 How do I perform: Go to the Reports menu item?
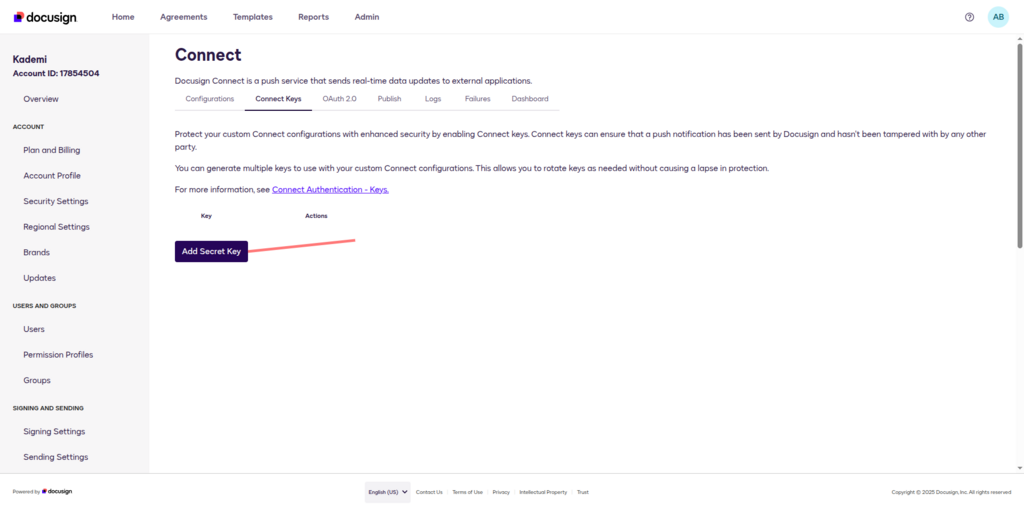[x=313, y=17]
